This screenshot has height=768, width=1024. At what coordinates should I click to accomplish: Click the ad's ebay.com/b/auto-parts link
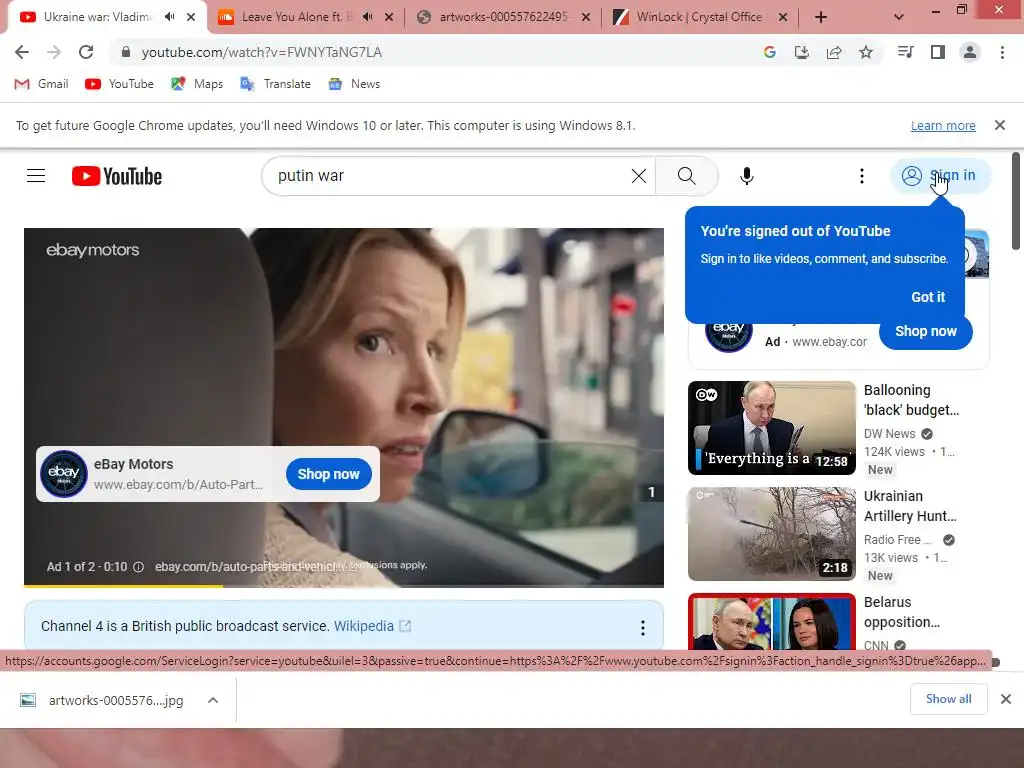pos(256,567)
